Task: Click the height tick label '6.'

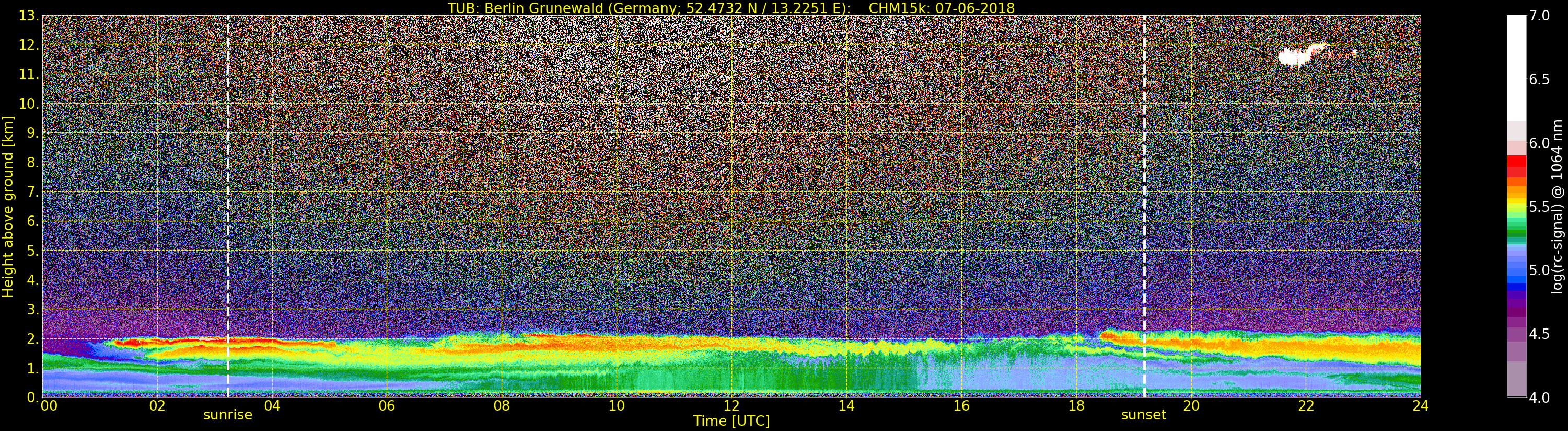Action: (x=33, y=221)
